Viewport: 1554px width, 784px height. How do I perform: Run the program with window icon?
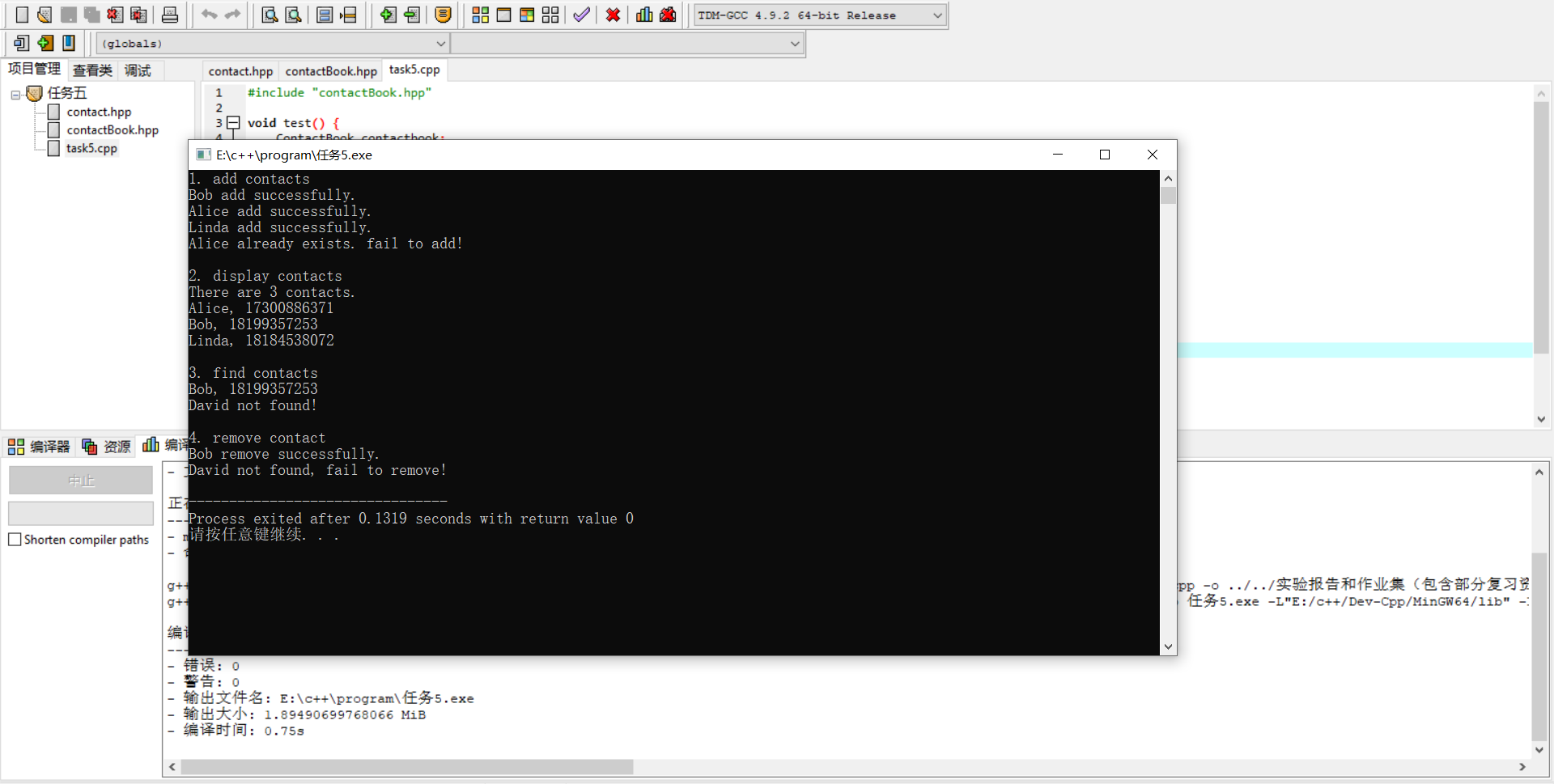[x=503, y=15]
